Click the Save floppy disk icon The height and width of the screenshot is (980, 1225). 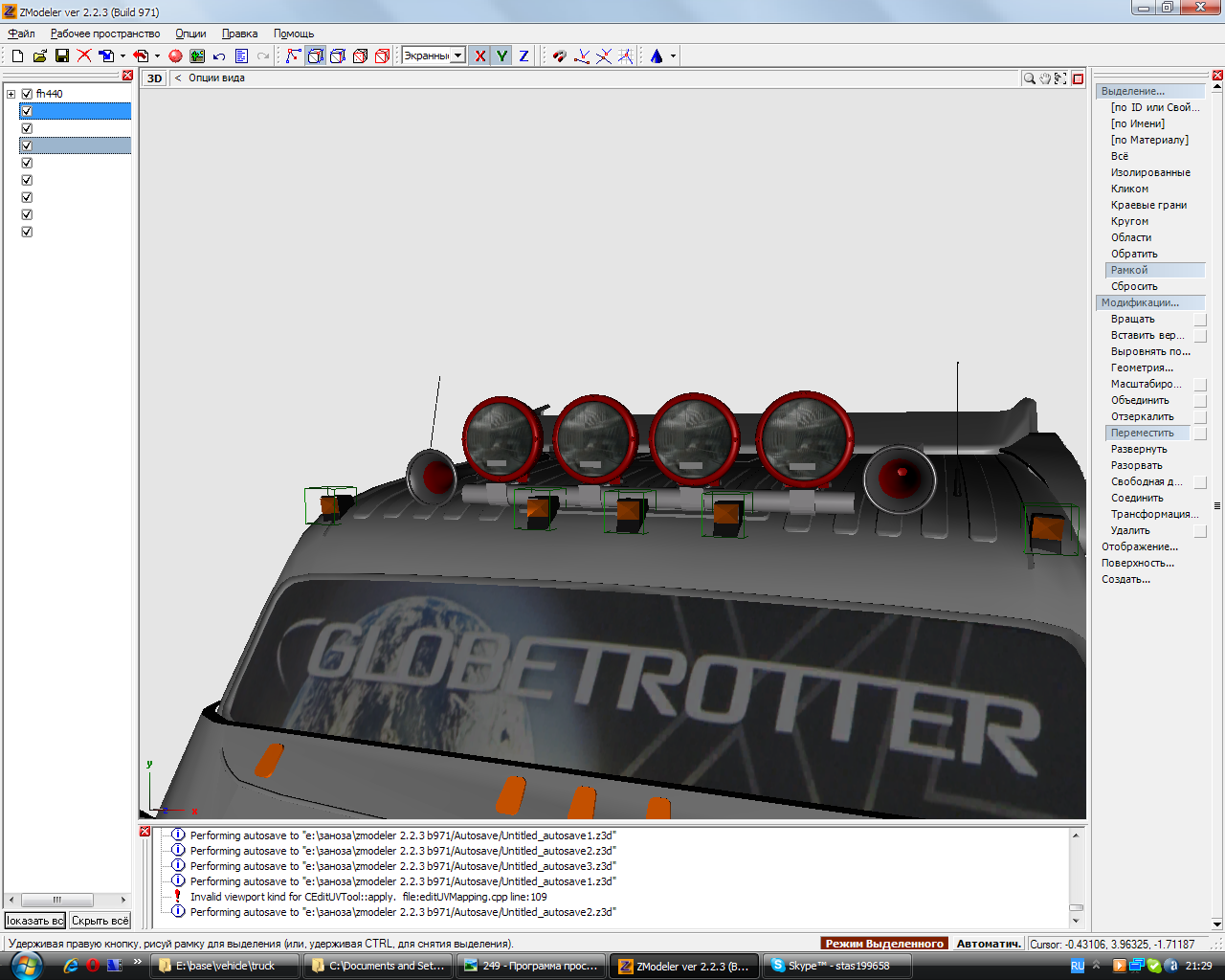tap(62, 56)
